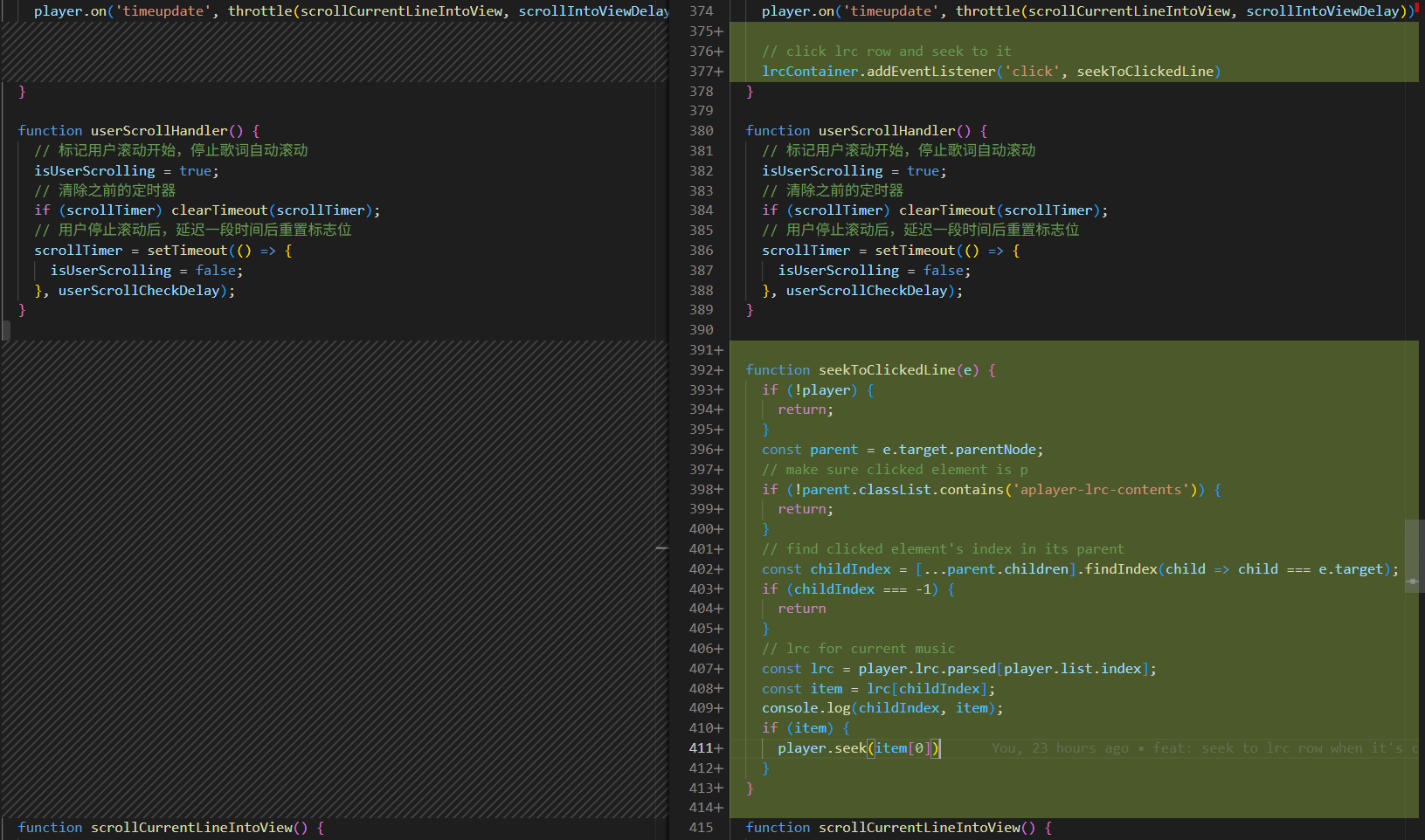Click the right editor vertical scrollbar thumb
This screenshot has width=1425, height=840.
point(1415,556)
